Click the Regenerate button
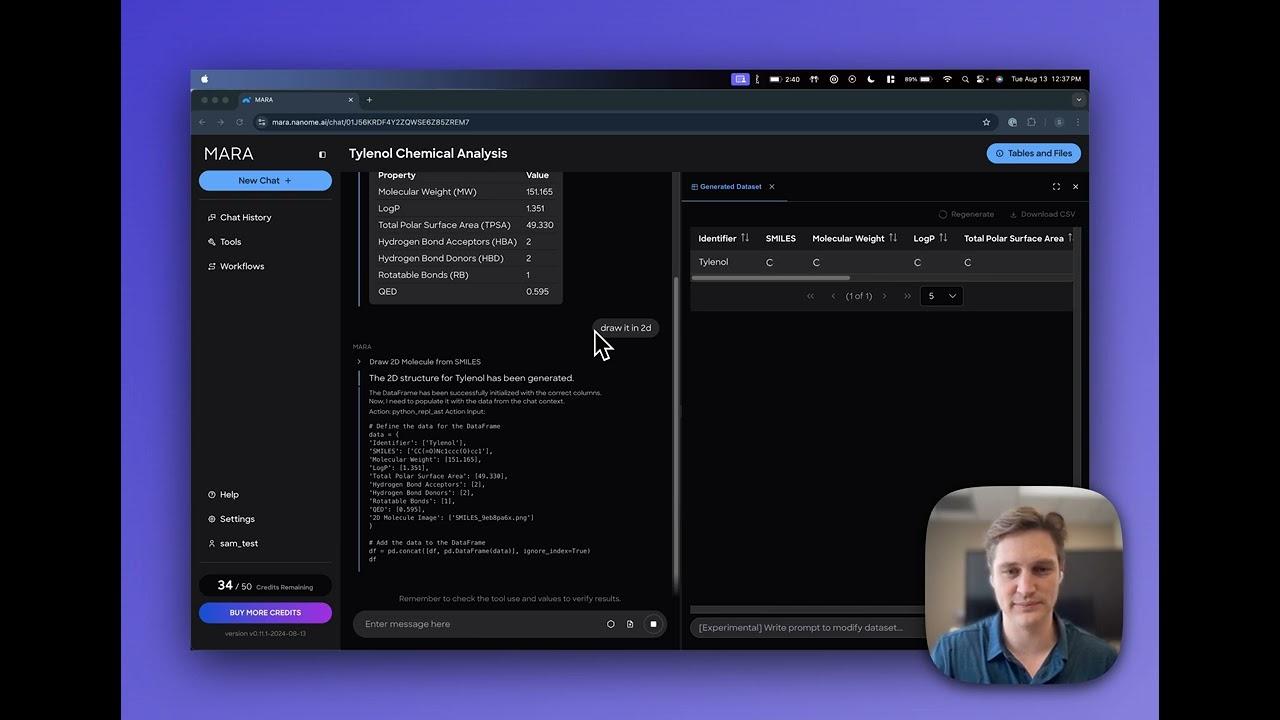1280x720 pixels. click(x=966, y=214)
